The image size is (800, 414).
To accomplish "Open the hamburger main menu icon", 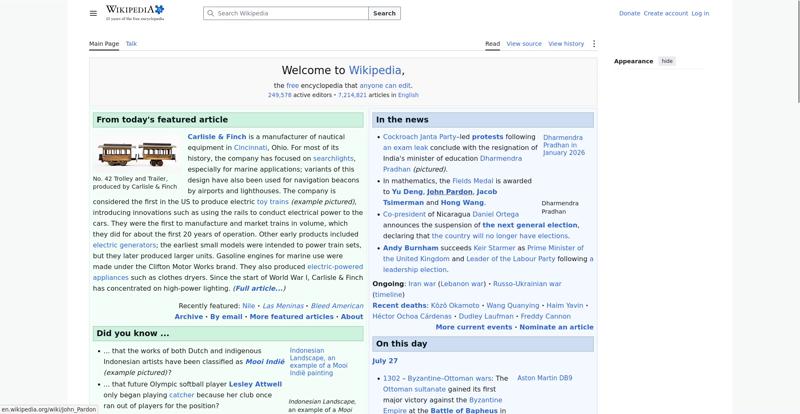I will click(93, 13).
